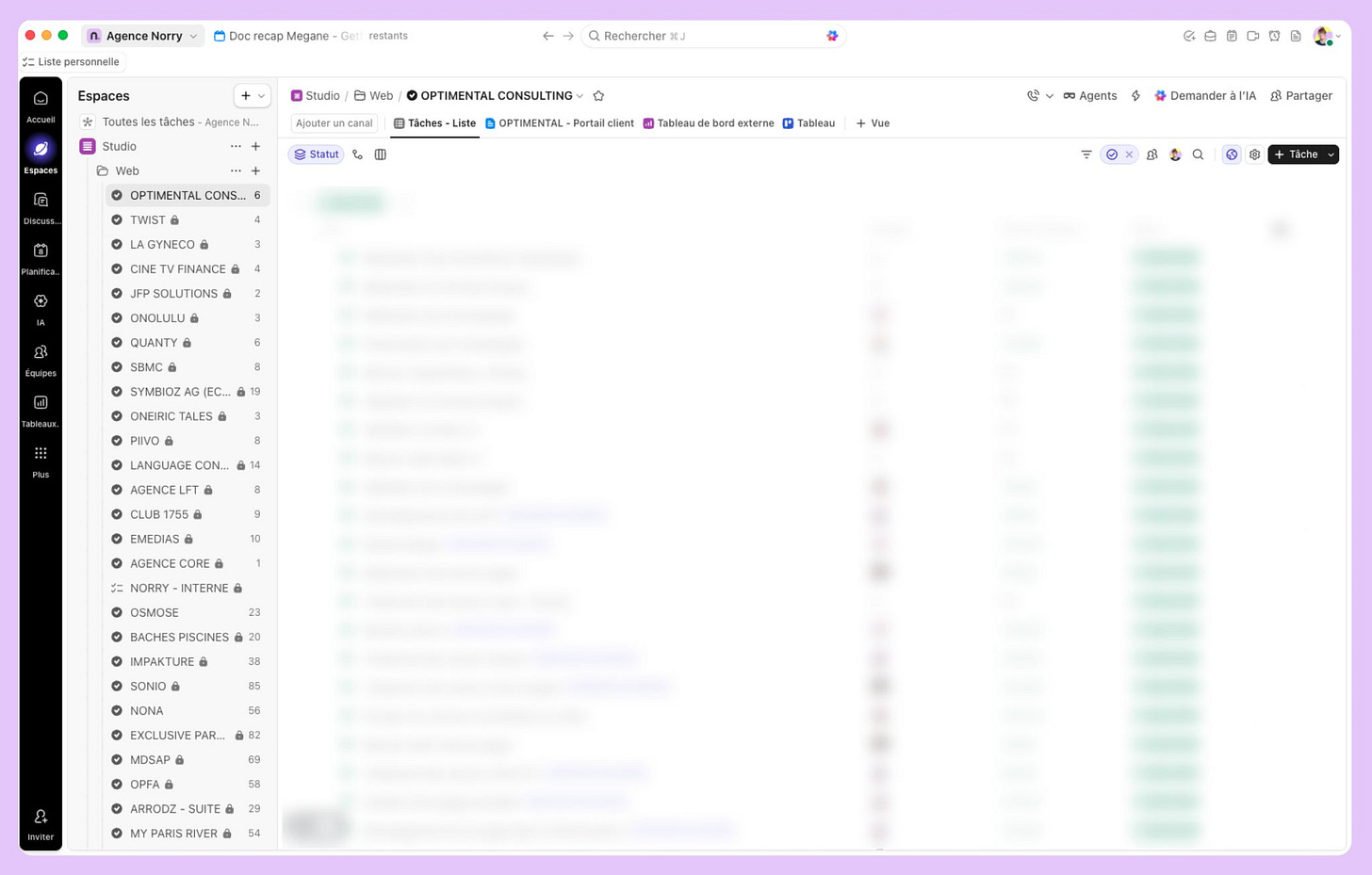Click the Ajouter un canal button

[335, 123]
